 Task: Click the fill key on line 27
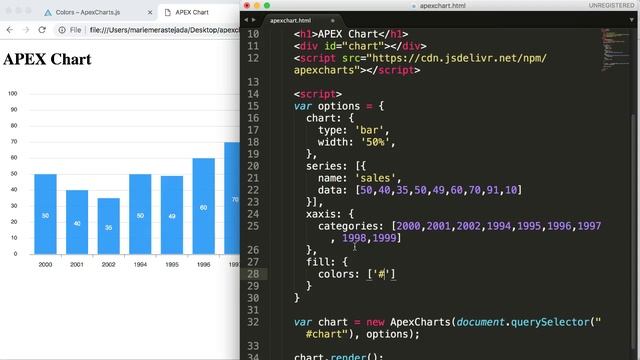click(x=318, y=262)
